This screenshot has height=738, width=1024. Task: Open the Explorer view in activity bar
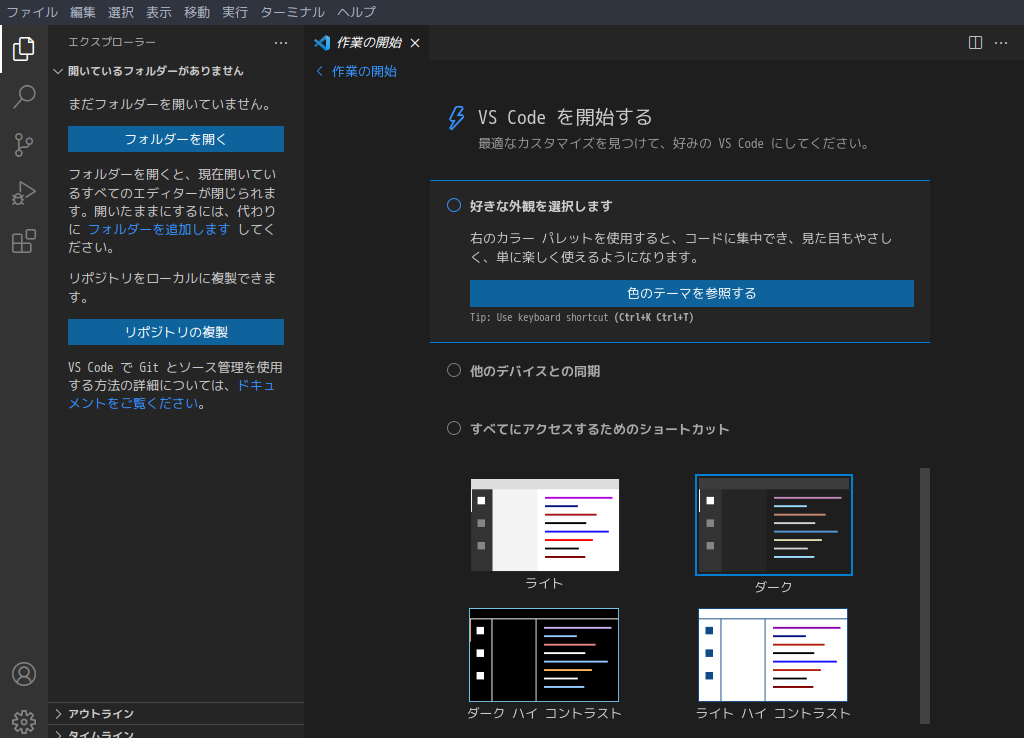tap(24, 49)
